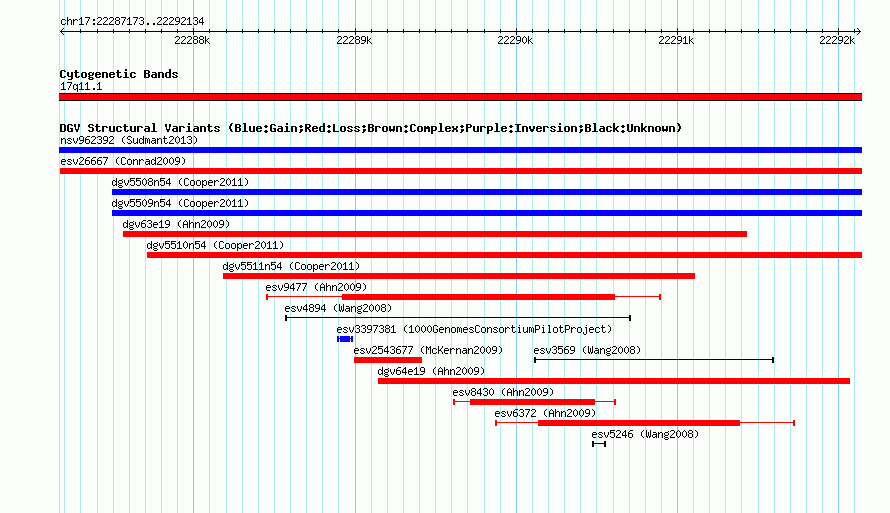
Task: Select the red 17q11.1 cytogenetic band bar
Action: [x=460, y=97]
